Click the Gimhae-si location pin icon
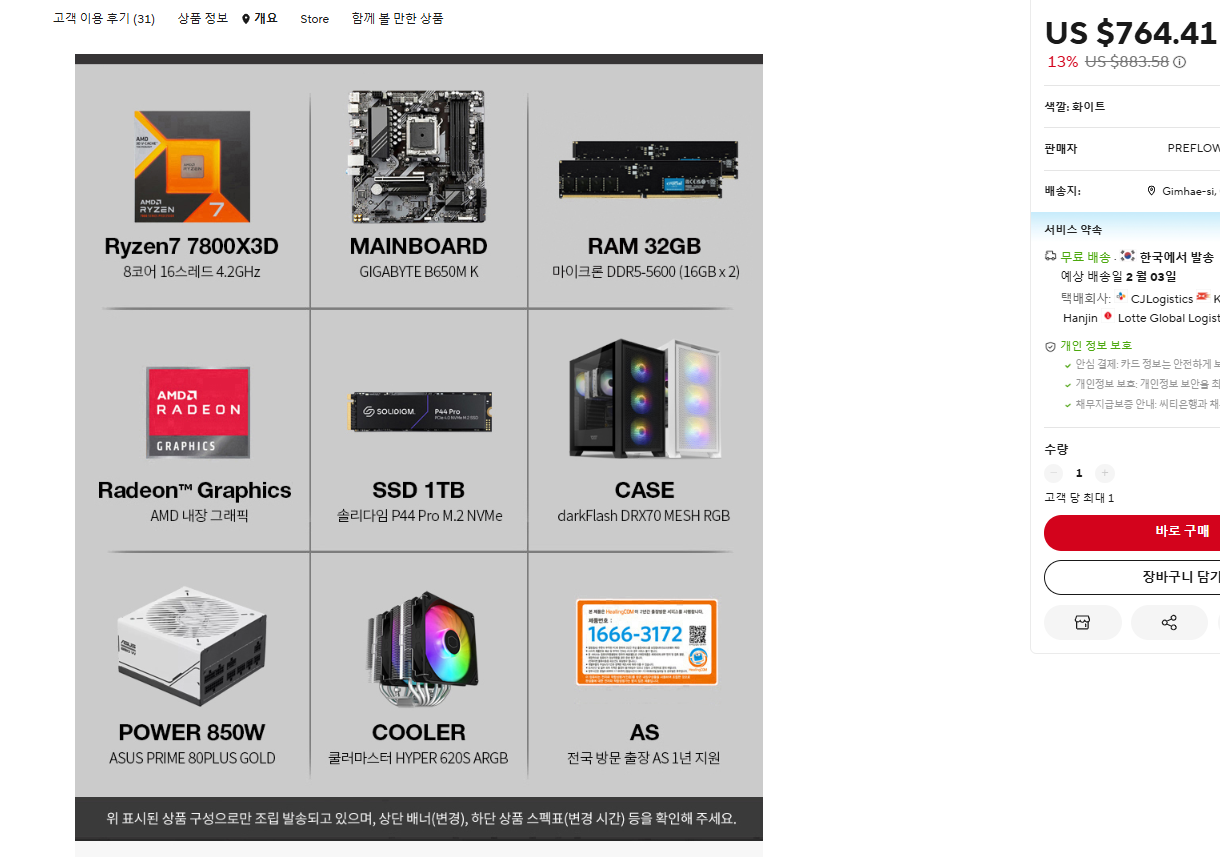1220x857 pixels. point(1151,191)
